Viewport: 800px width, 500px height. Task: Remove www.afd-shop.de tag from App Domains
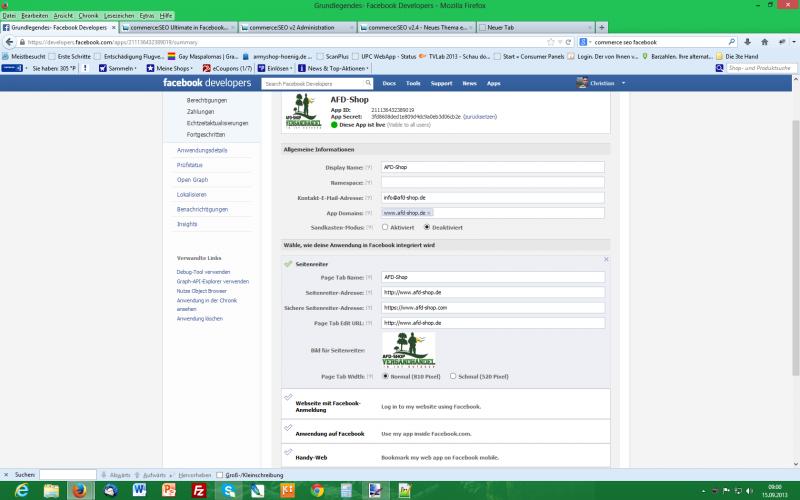click(x=430, y=213)
